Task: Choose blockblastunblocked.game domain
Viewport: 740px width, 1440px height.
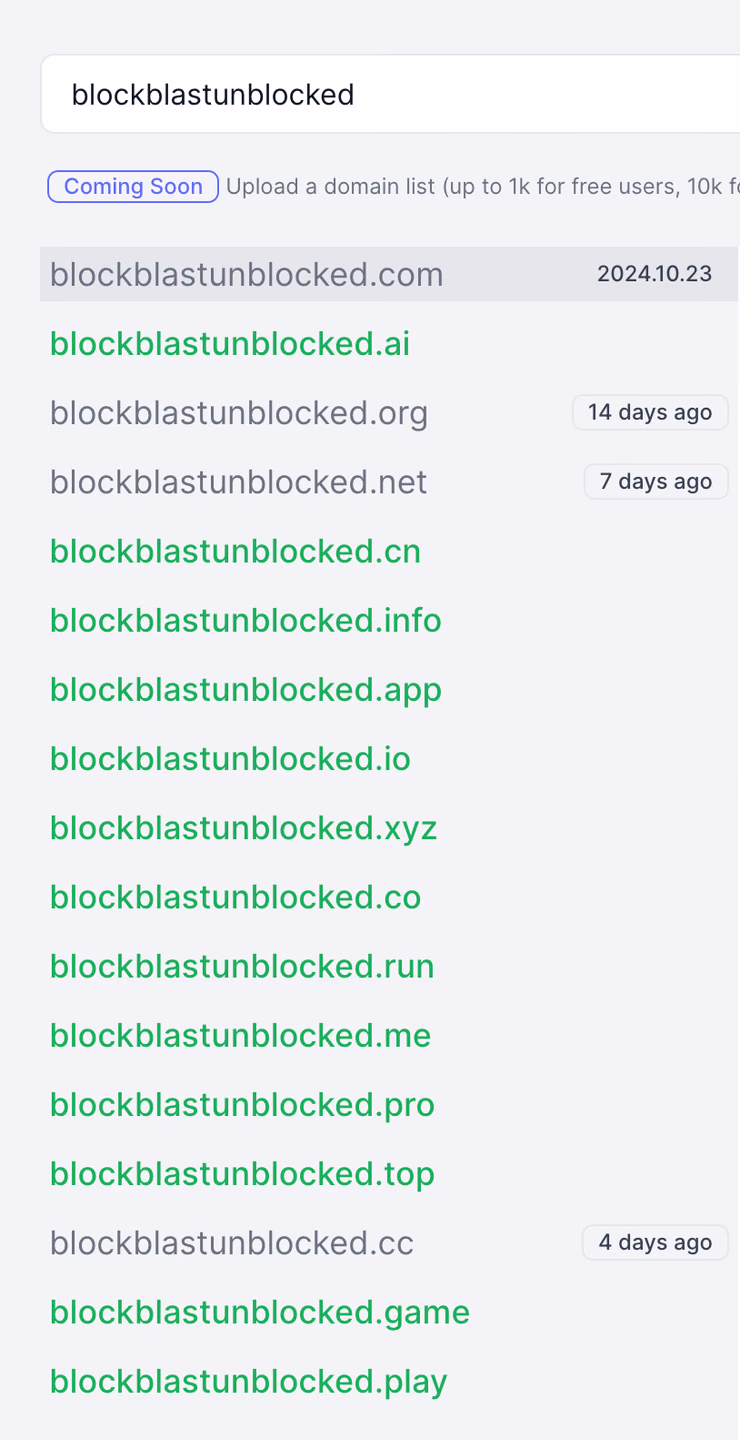Action: tap(260, 1312)
